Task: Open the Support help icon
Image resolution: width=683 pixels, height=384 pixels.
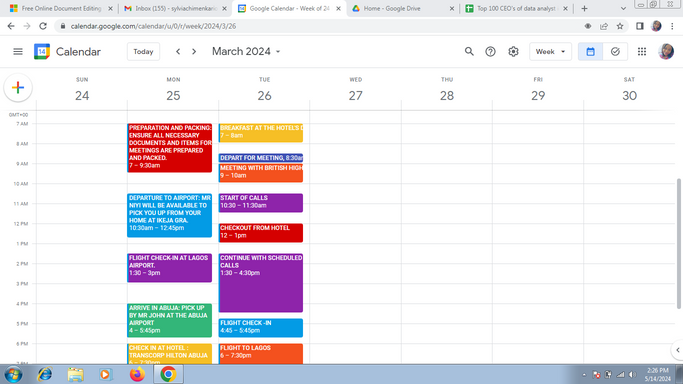Action: point(490,51)
